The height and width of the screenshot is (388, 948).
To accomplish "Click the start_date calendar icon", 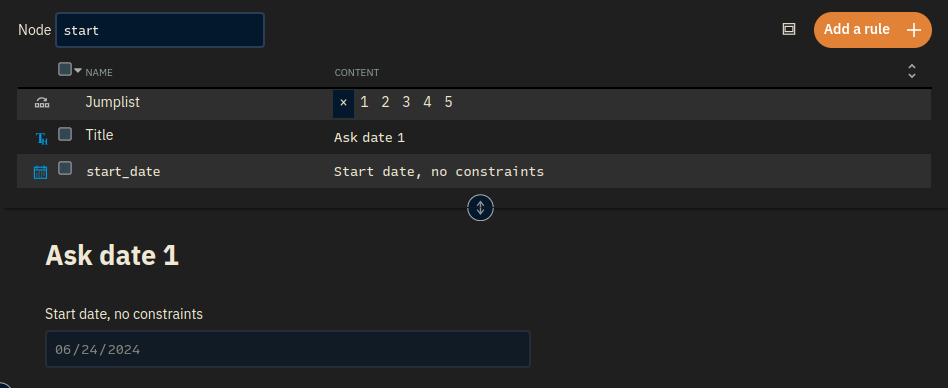I will [x=41, y=172].
